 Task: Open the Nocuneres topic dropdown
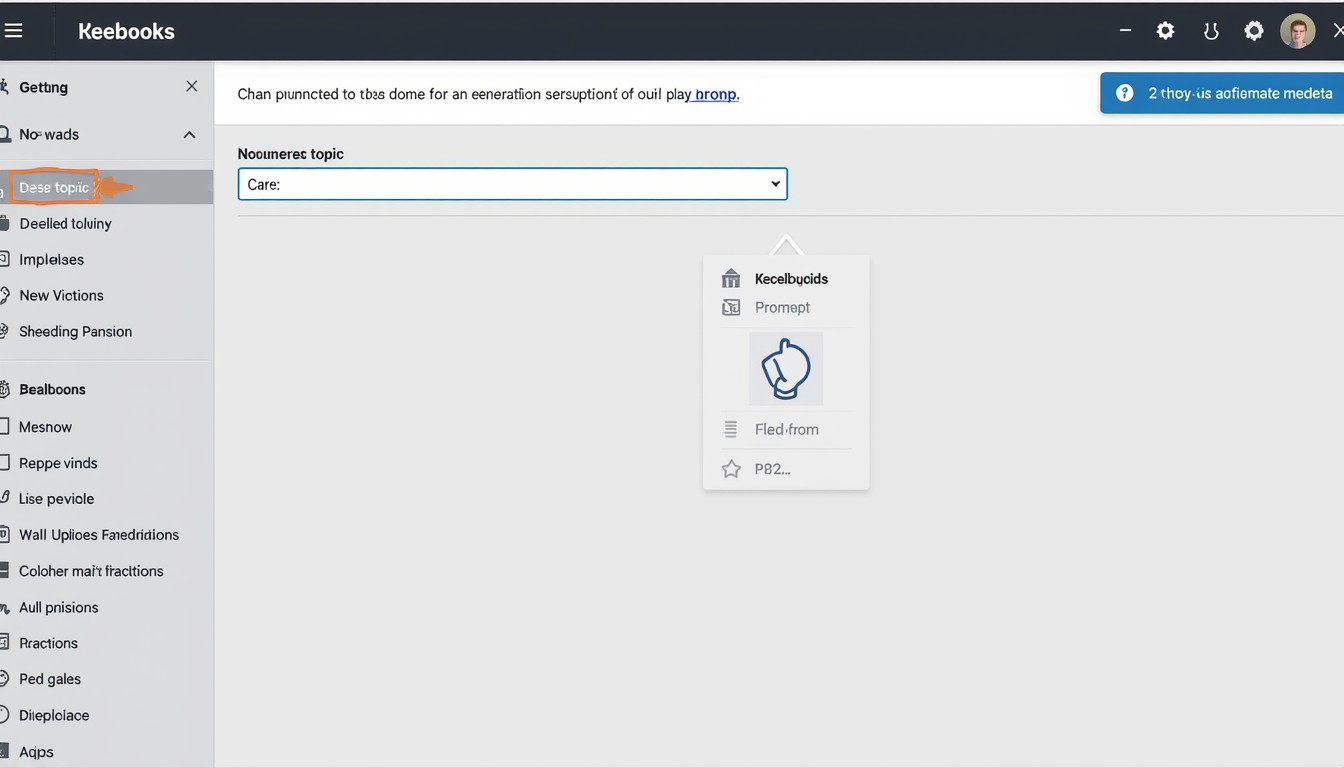point(512,184)
